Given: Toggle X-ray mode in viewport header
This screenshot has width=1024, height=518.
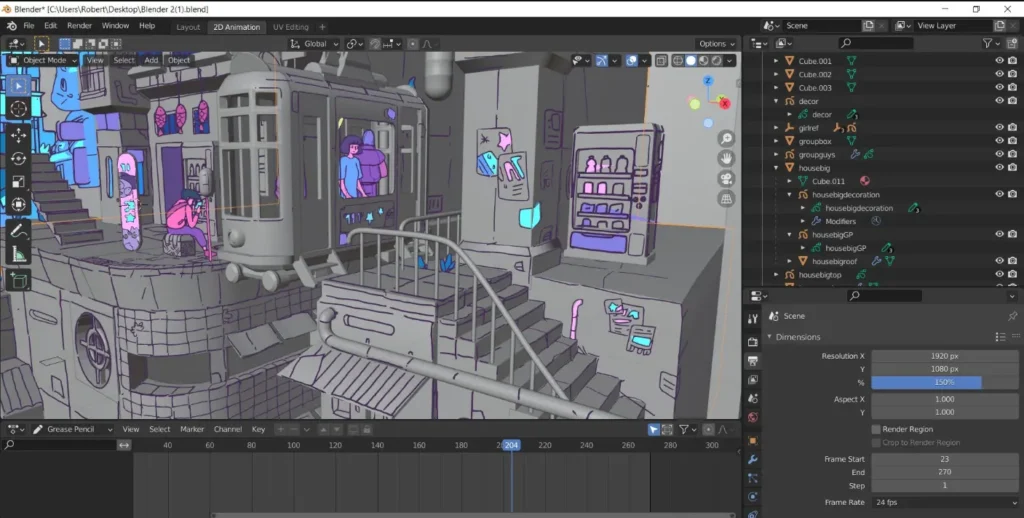Looking at the screenshot, I should tap(661, 61).
